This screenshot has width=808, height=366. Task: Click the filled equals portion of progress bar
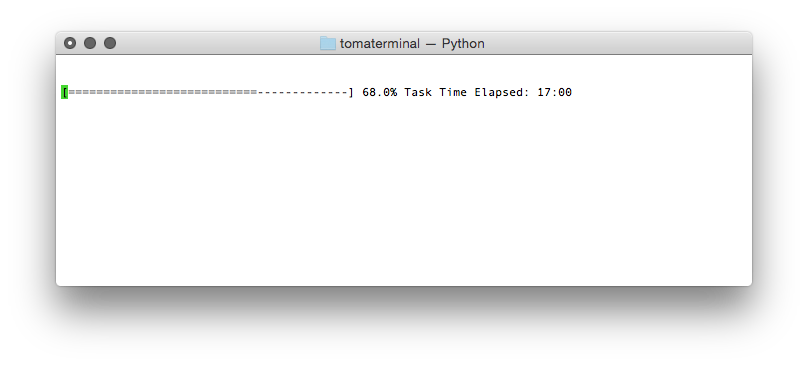pyautogui.click(x=162, y=92)
